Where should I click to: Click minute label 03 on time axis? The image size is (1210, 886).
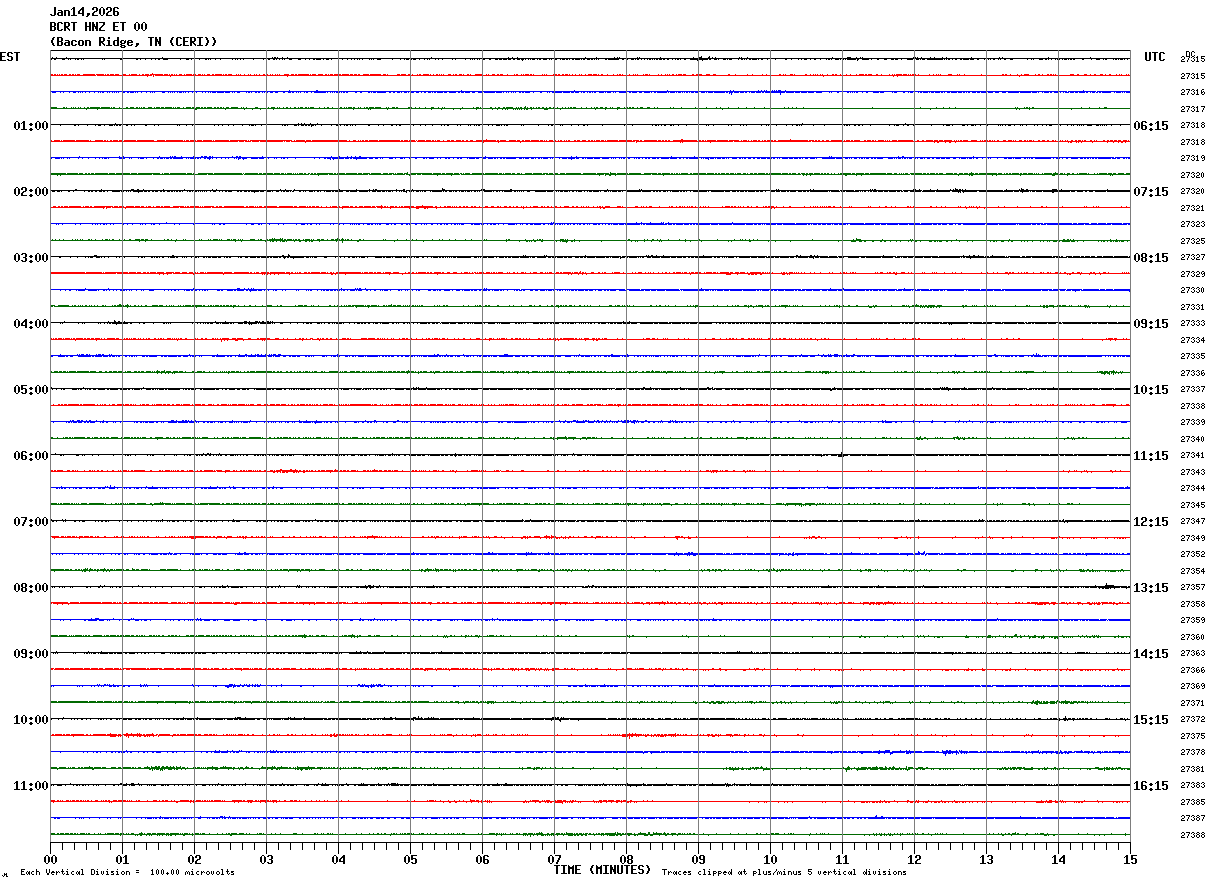click(266, 859)
